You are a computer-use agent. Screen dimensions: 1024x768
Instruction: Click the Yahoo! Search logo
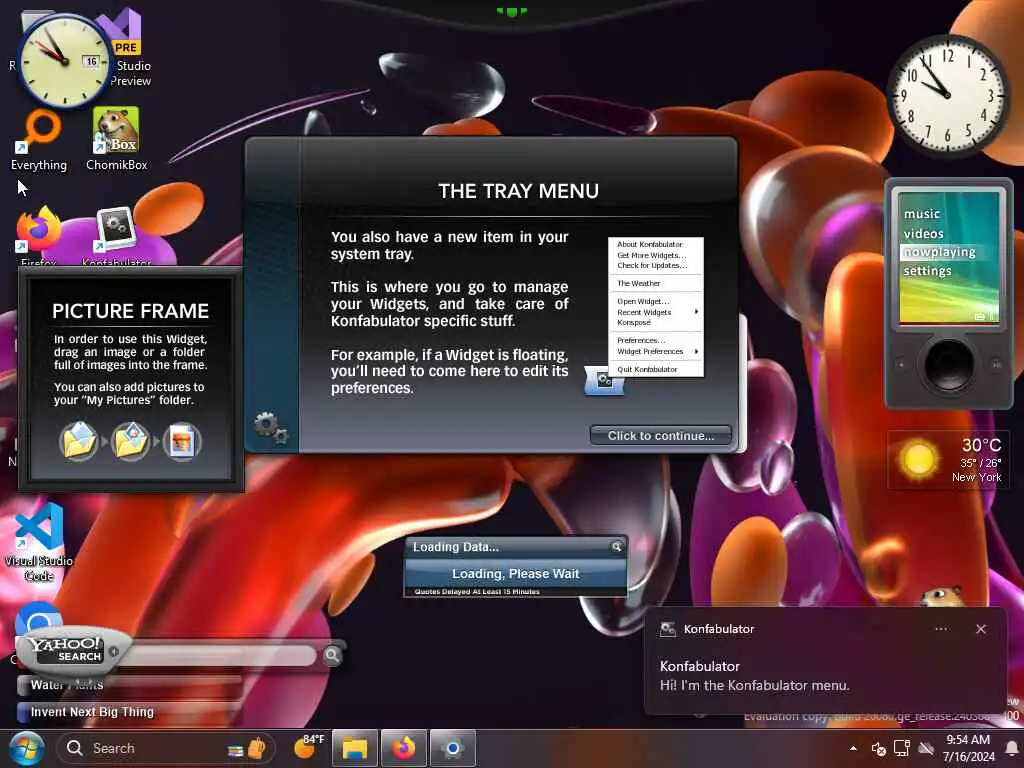pyautogui.click(x=67, y=649)
